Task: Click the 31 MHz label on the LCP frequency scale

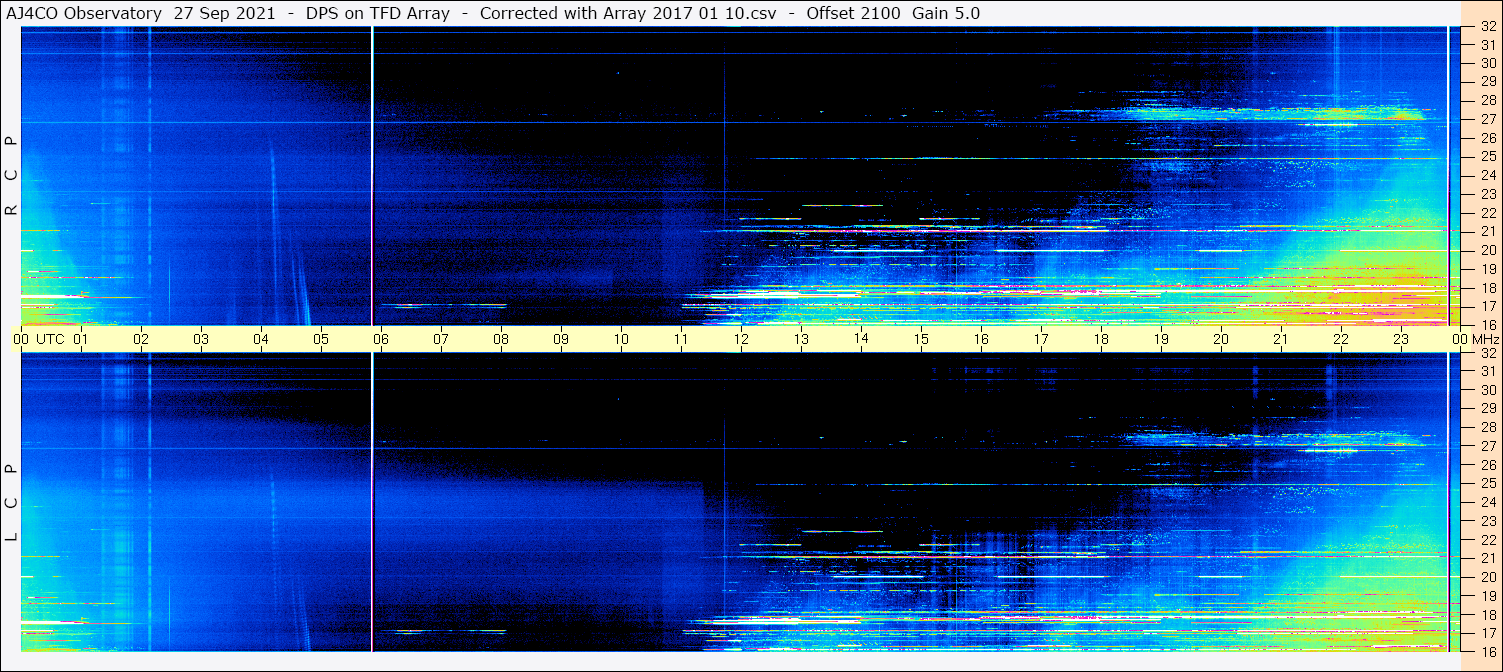Action: 1488,371
